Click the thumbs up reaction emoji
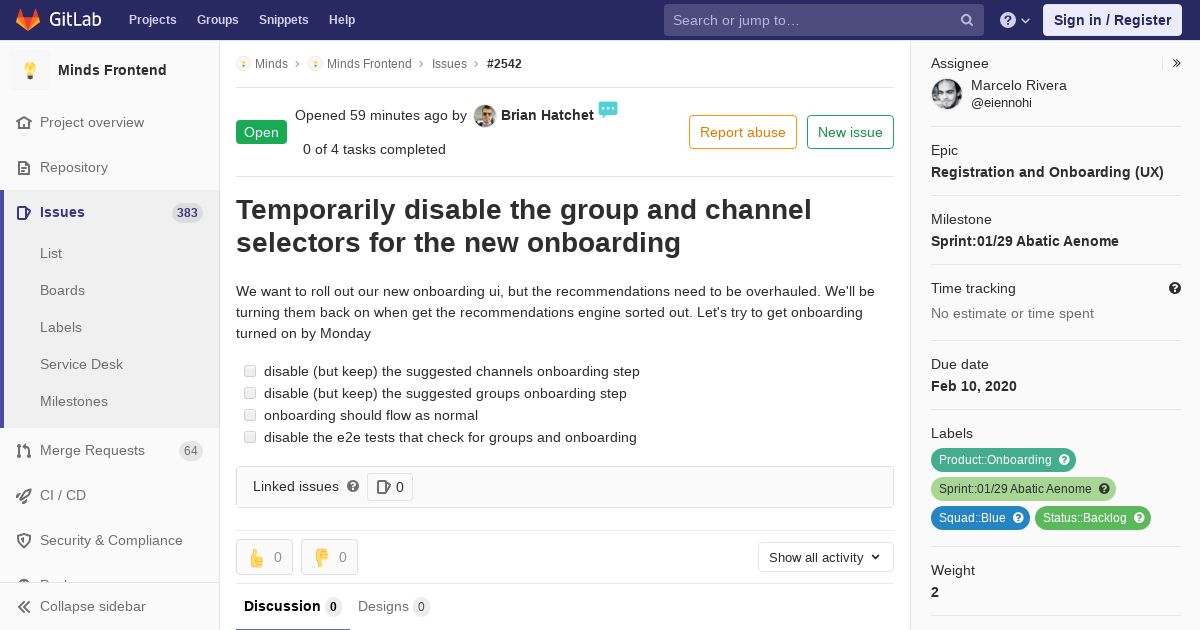 [256, 557]
